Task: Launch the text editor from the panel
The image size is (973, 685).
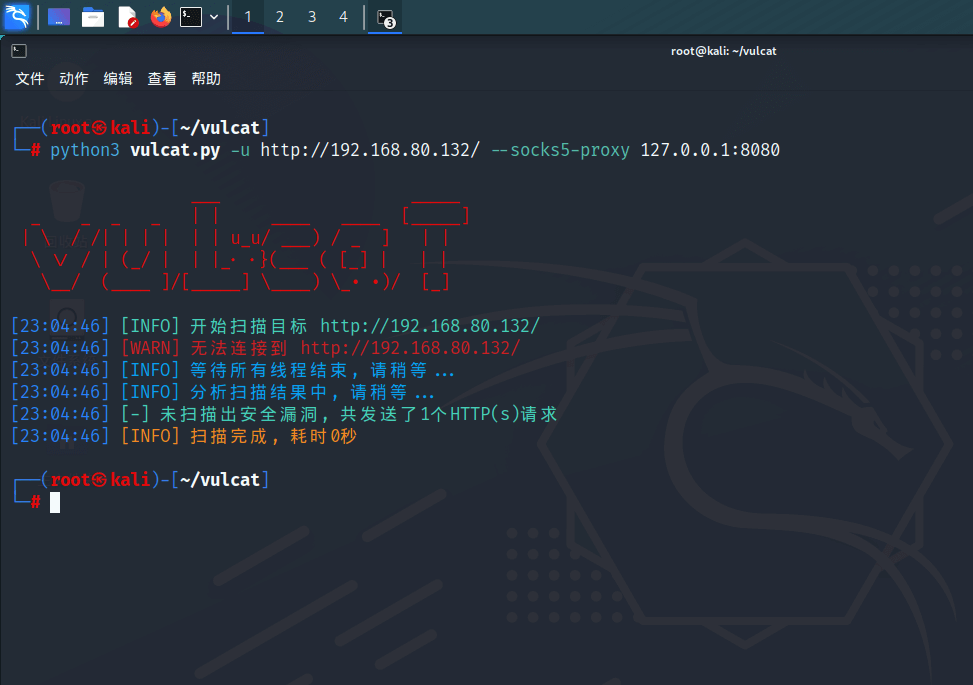Action: click(127, 17)
